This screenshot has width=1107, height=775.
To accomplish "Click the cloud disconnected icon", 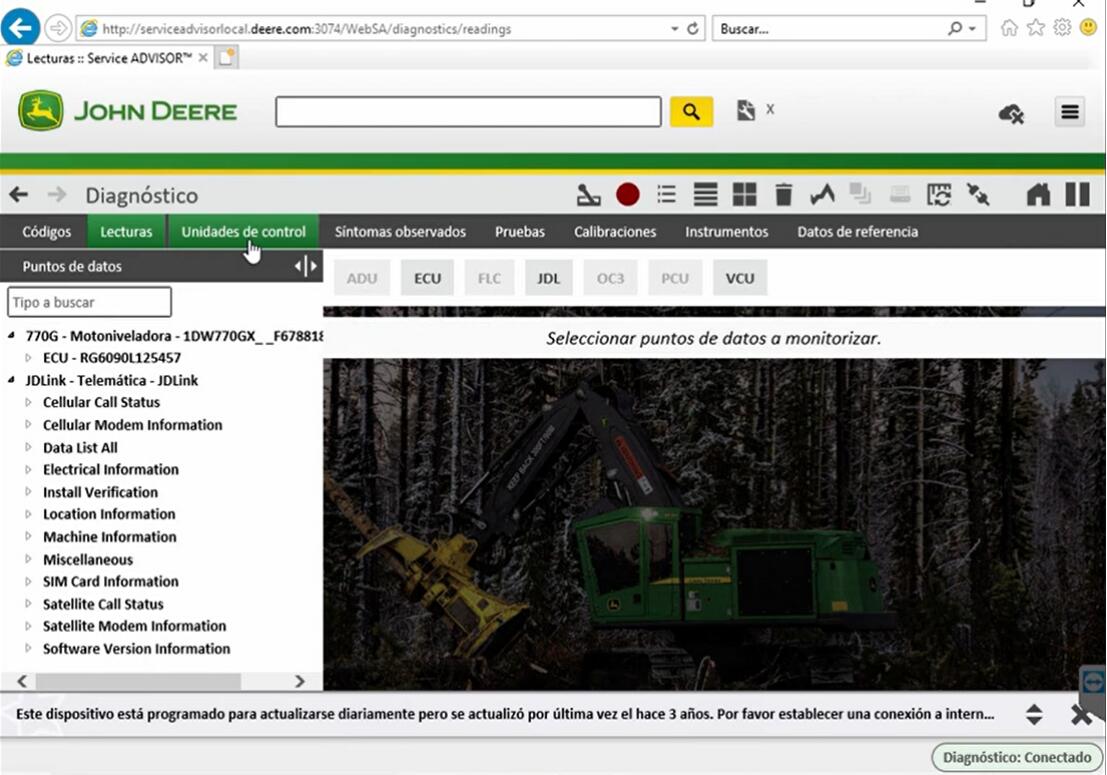I will (1012, 113).
